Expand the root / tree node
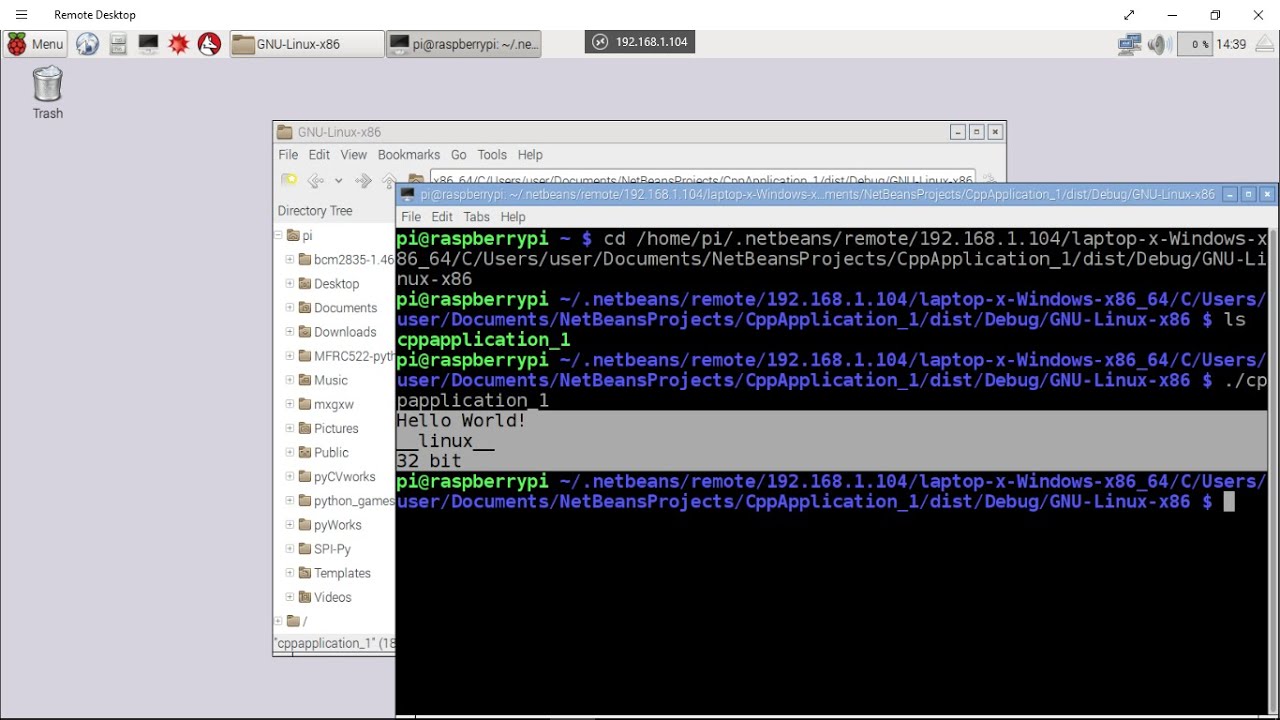Image resolution: width=1280 pixels, height=720 pixels. (278, 621)
